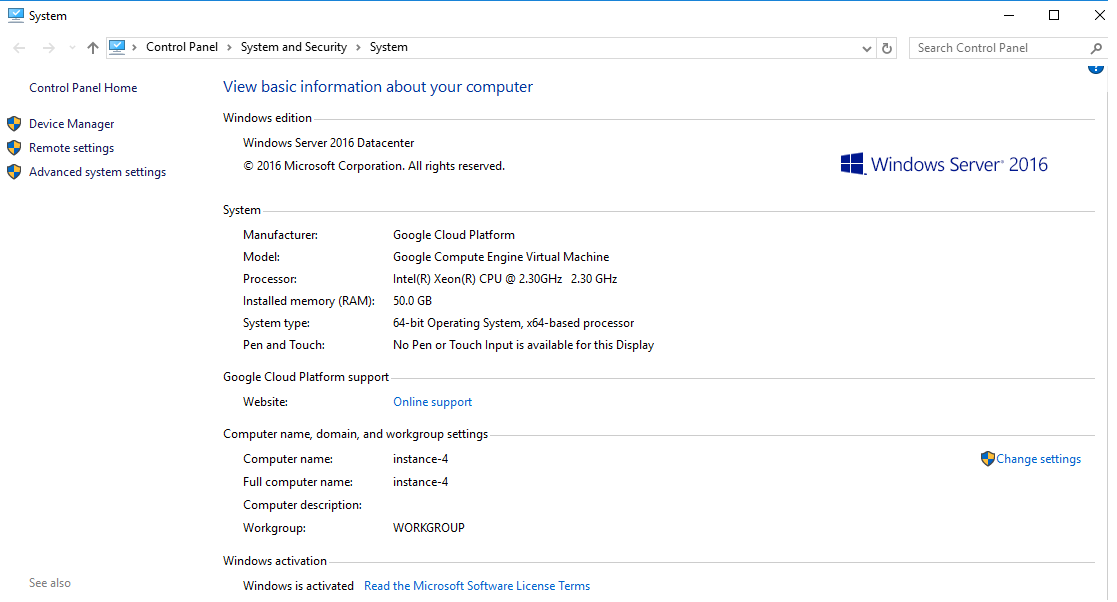Viewport: 1117px width, 602px height.
Task: Select 'Windows Server 2016 Datacenter' text
Action: pyautogui.click(x=328, y=143)
